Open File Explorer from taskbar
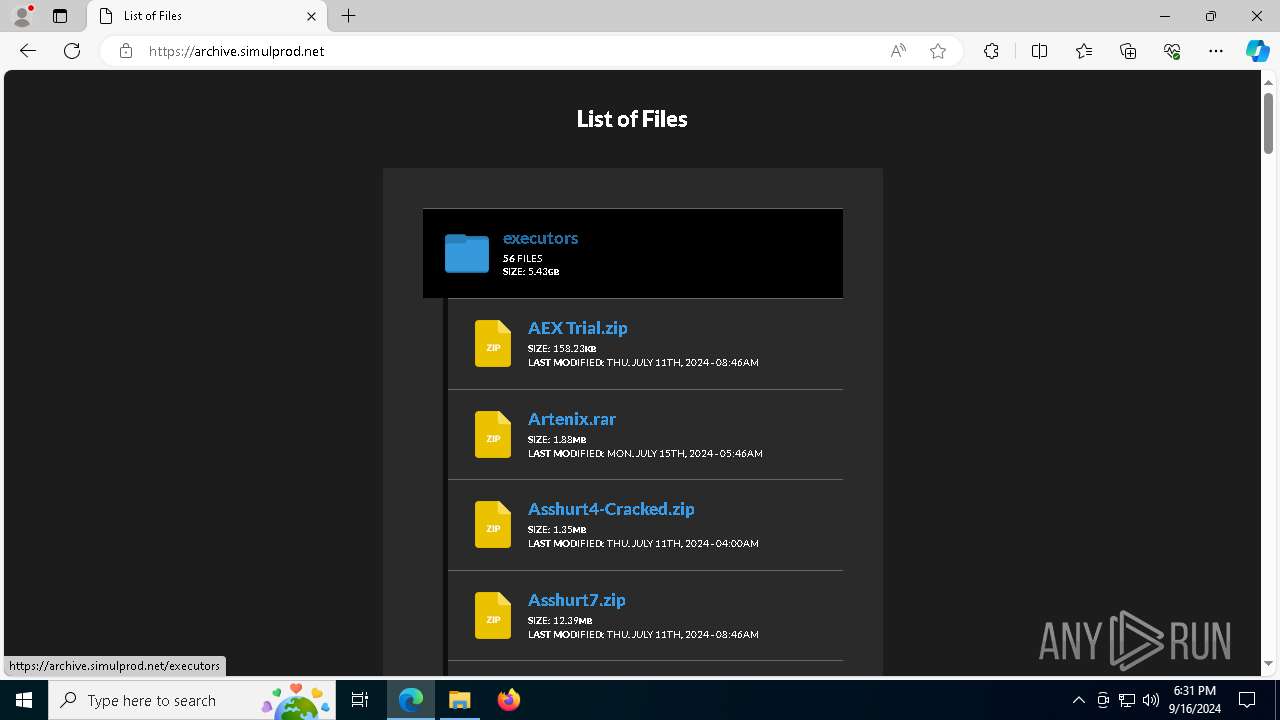The width and height of the screenshot is (1280, 720). 460,700
